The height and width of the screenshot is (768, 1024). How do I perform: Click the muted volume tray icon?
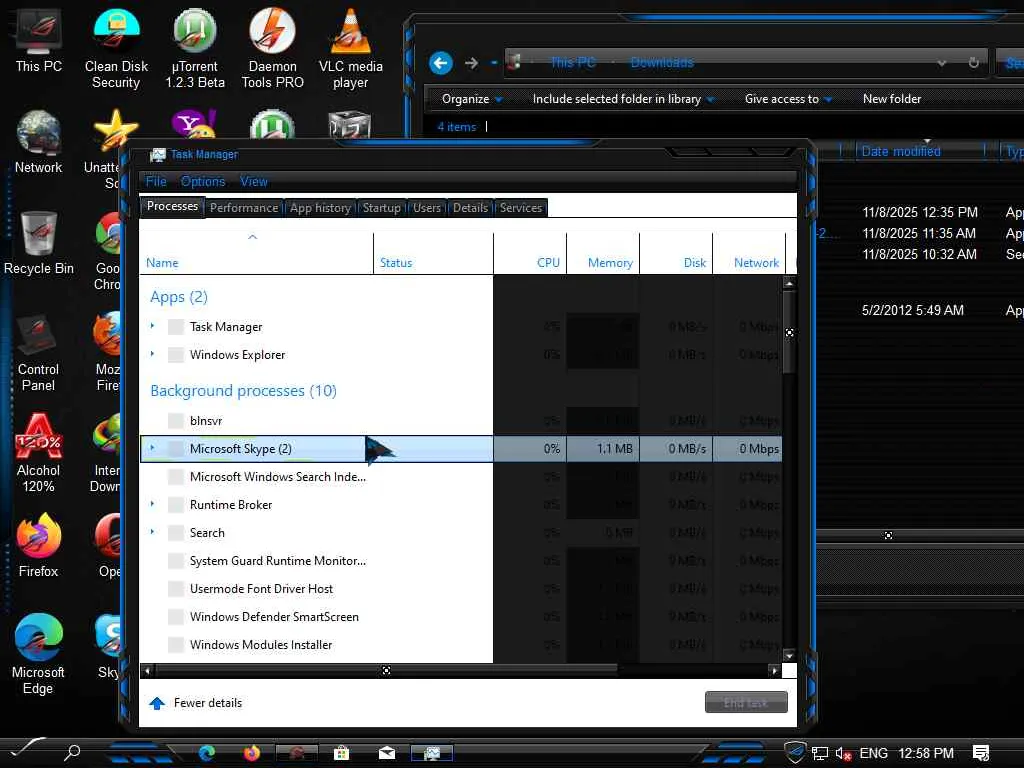(x=843, y=754)
